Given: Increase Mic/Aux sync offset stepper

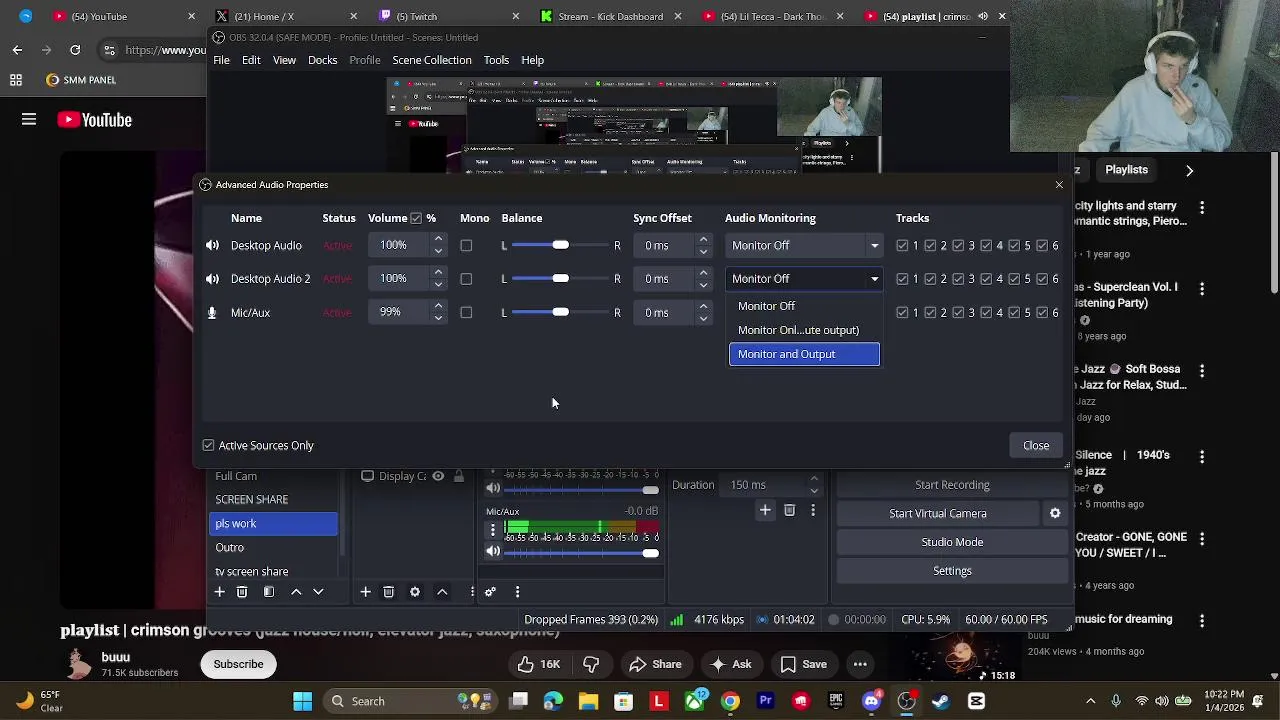Looking at the screenshot, I should 703,307.
